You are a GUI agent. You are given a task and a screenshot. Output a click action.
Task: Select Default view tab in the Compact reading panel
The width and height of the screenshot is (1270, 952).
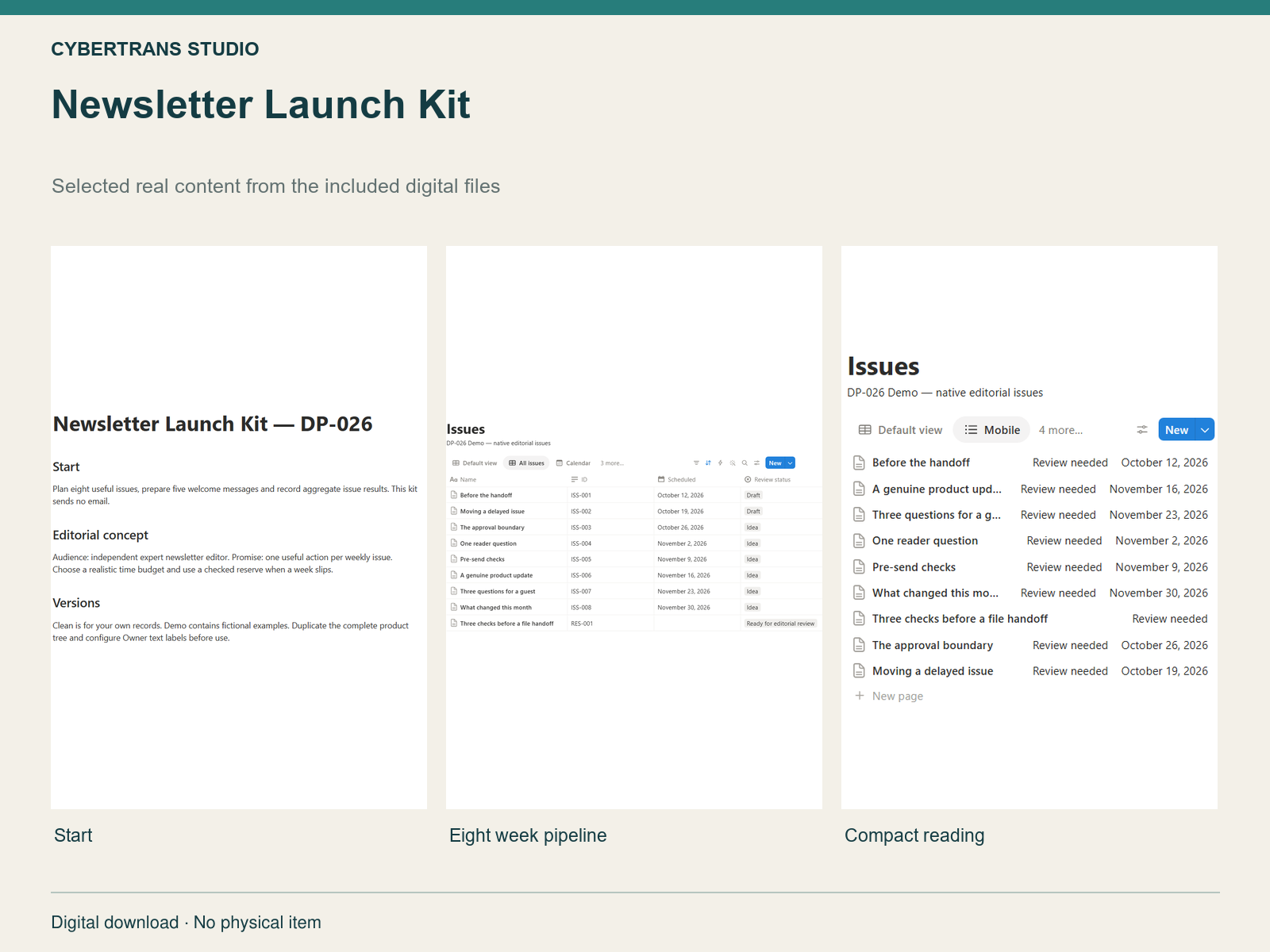[901, 430]
